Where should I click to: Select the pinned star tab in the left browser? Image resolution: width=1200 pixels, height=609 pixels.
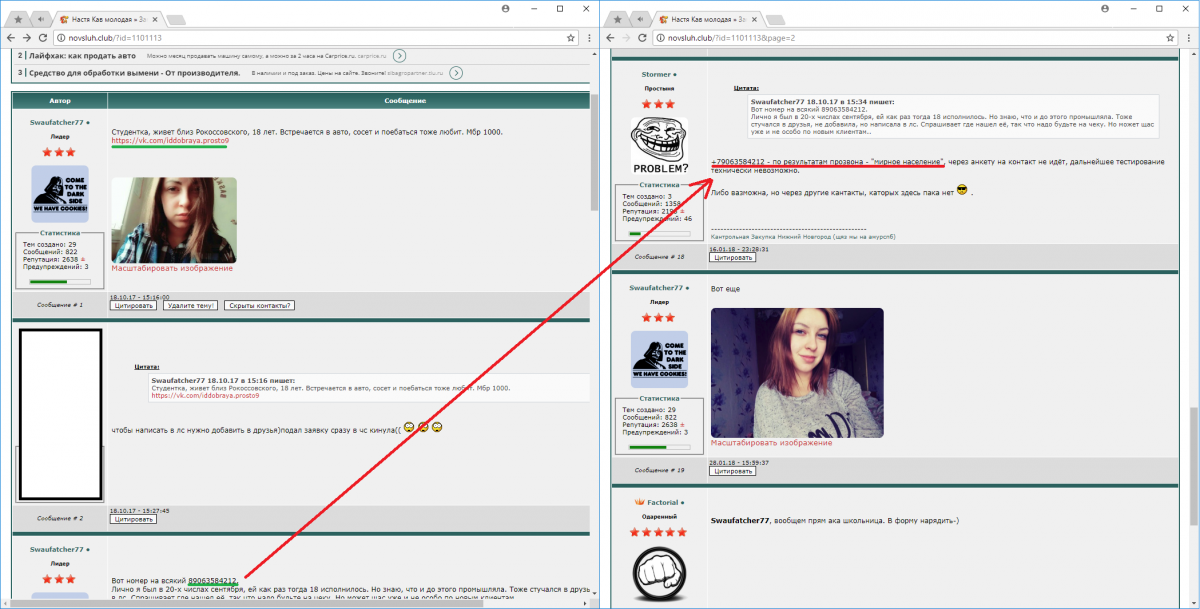pyautogui.click(x=18, y=20)
